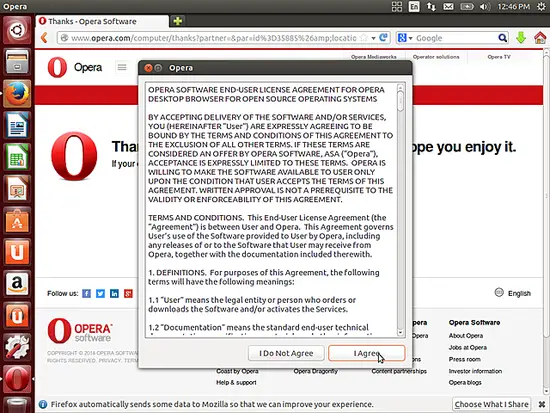Open English language selector
Screen dimensions: 550x413
pyautogui.click(x=512, y=293)
